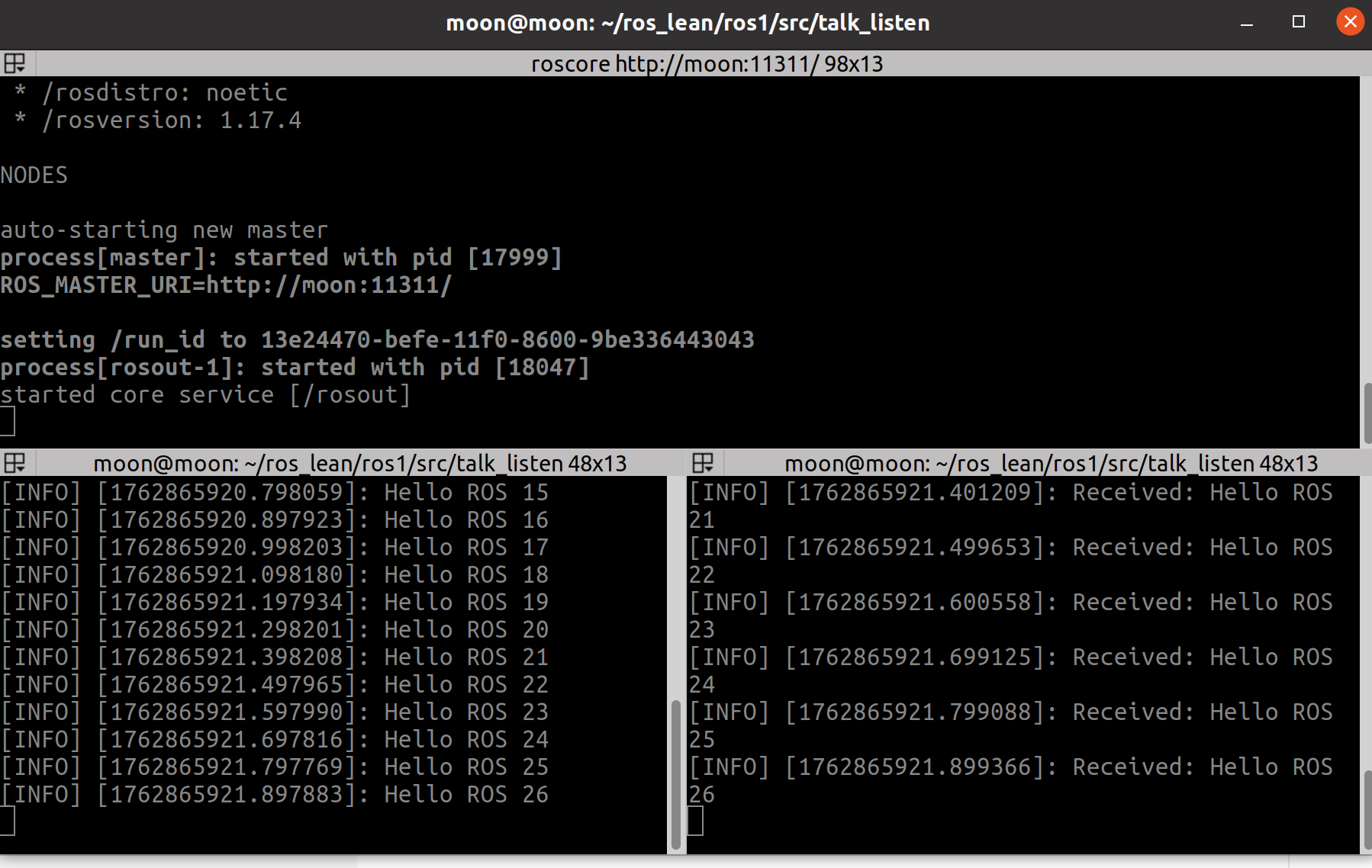Click the '/rosdistro: noetic' line

pos(151,92)
